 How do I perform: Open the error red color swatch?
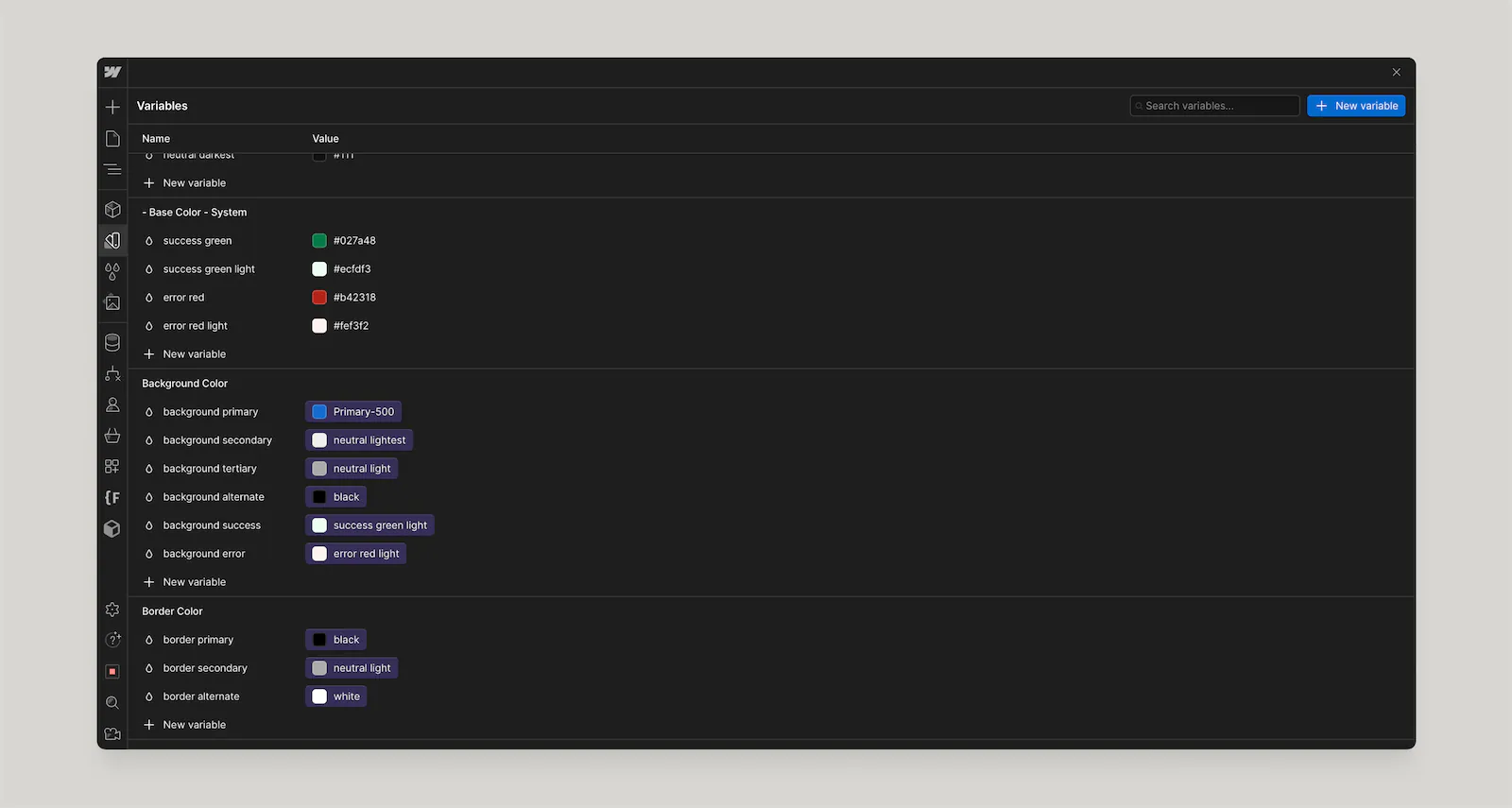pos(319,298)
